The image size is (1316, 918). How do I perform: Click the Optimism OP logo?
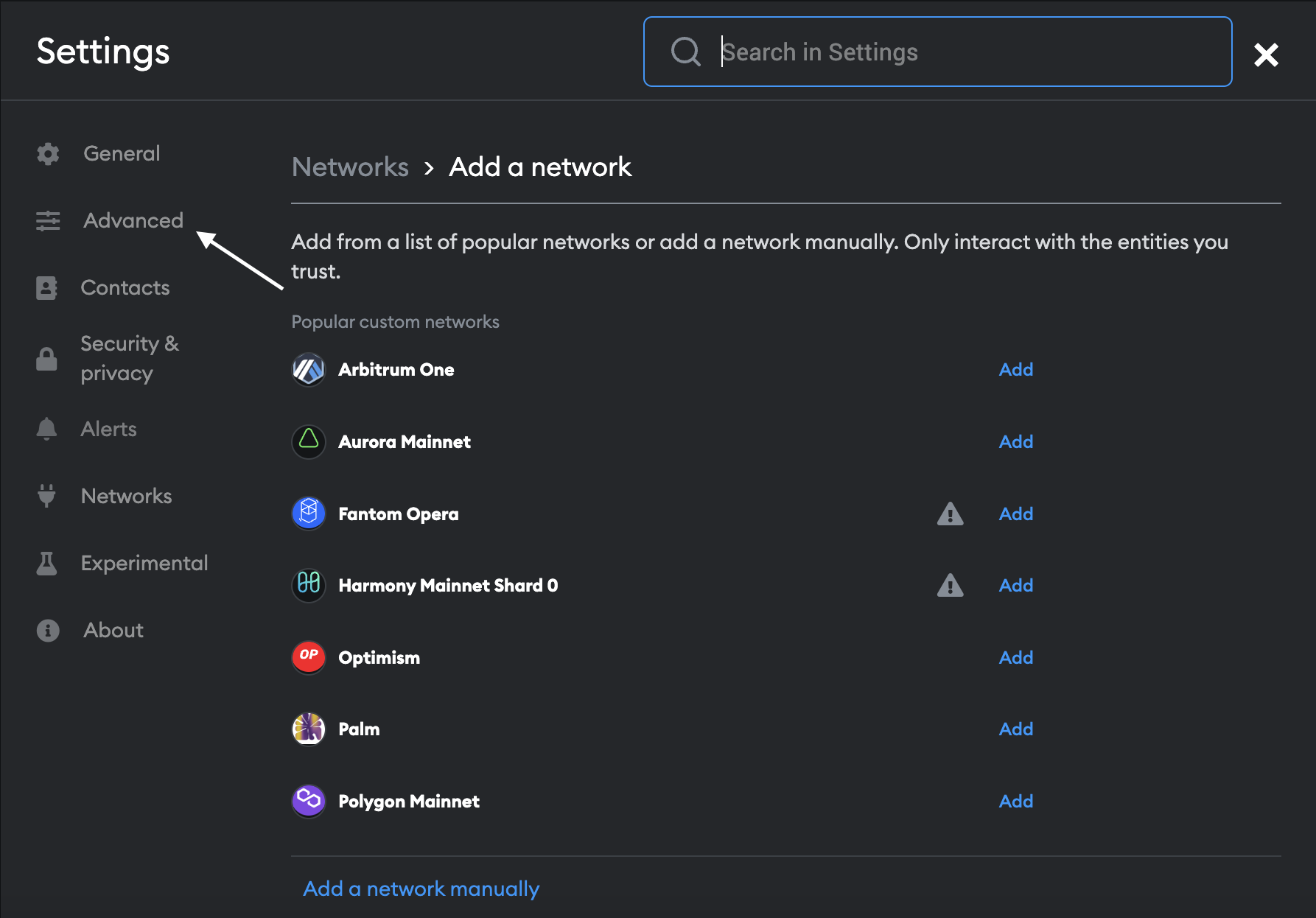pyautogui.click(x=309, y=657)
